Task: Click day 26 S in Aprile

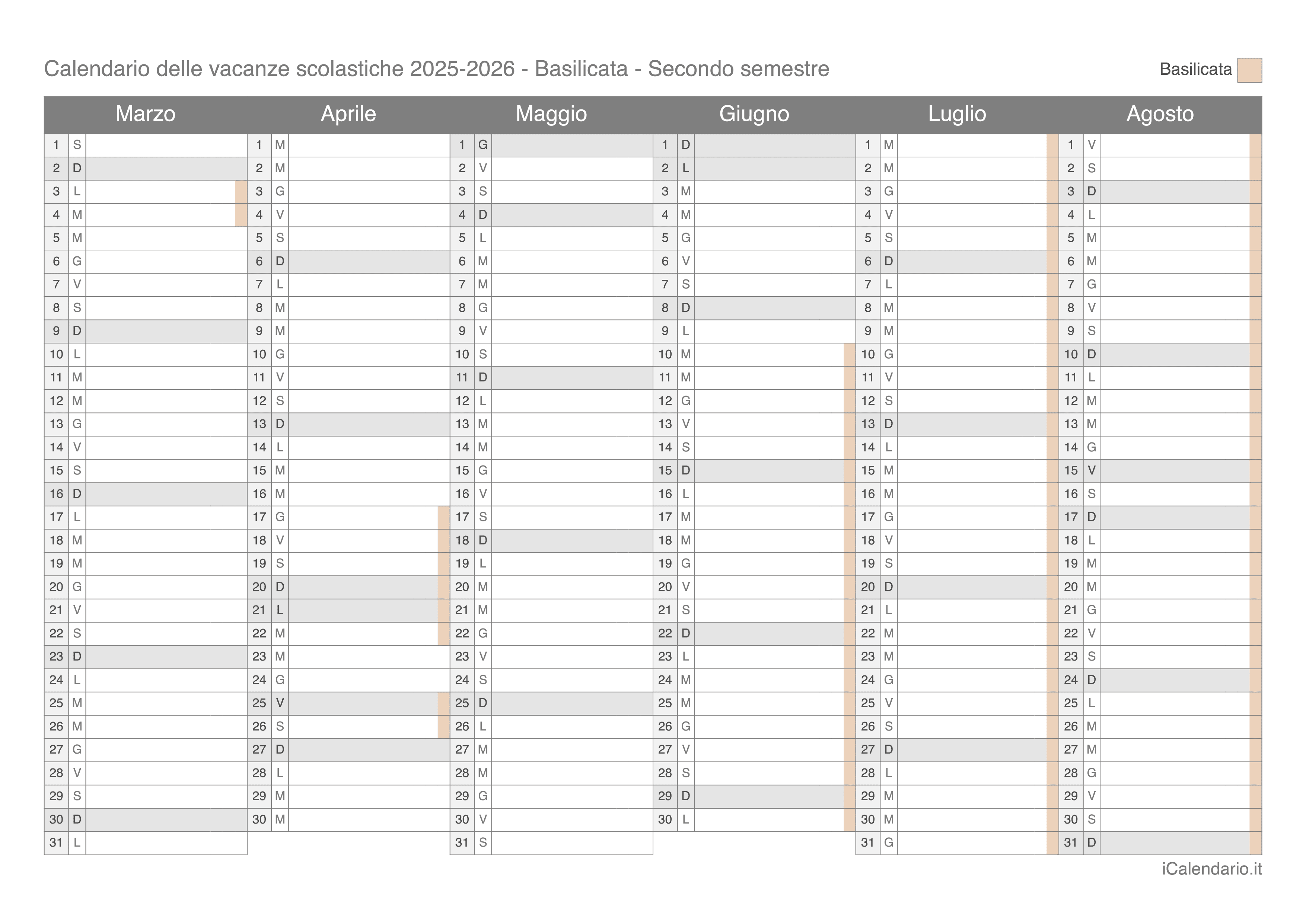Action: click(348, 726)
